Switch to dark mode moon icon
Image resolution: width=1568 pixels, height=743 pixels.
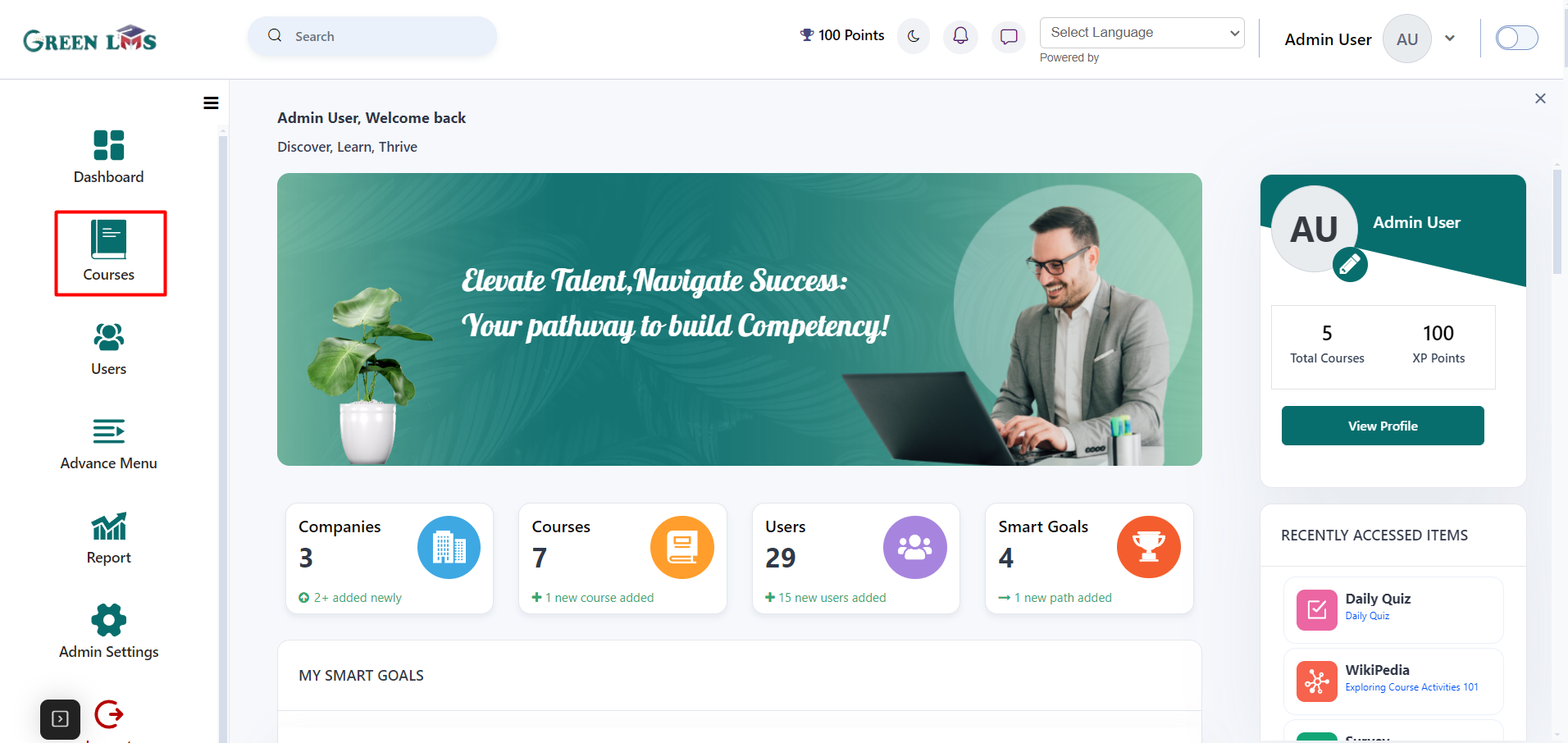914,36
